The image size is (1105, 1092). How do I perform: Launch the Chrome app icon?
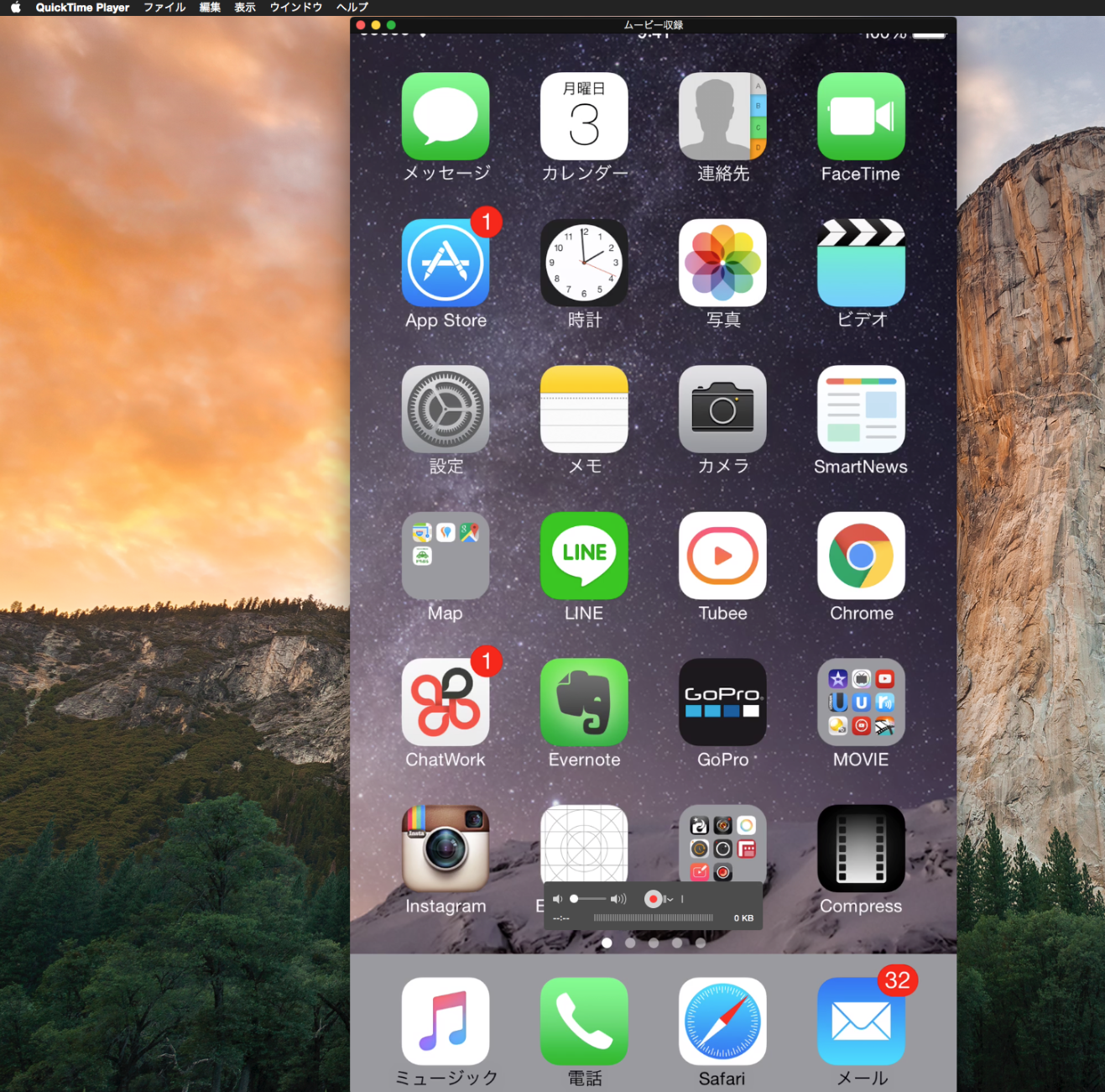point(861,556)
